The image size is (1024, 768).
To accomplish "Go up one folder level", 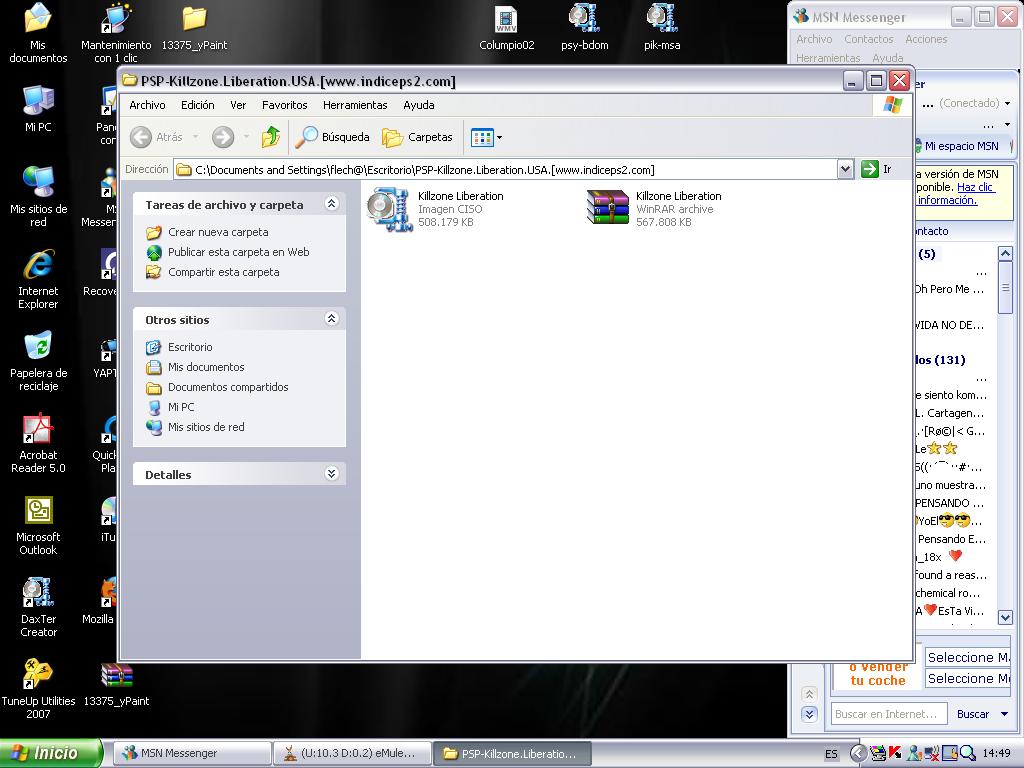I will (271, 137).
